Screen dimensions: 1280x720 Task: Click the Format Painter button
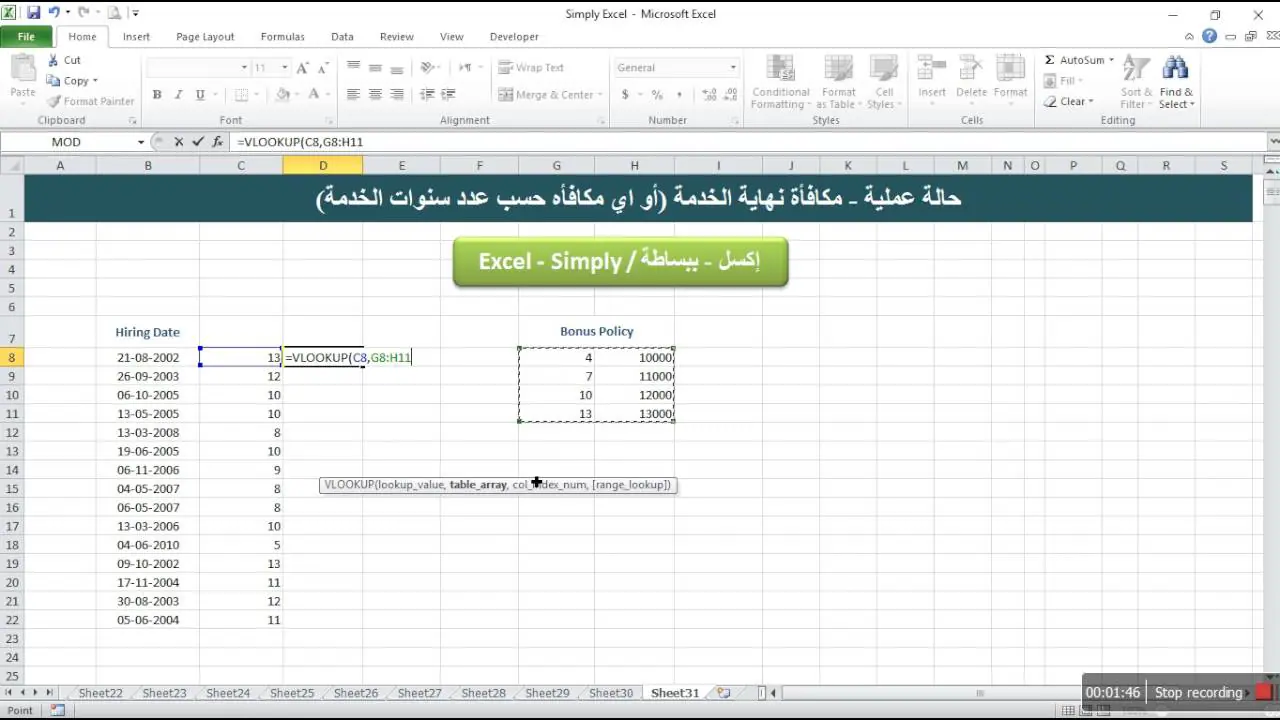coord(90,101)
